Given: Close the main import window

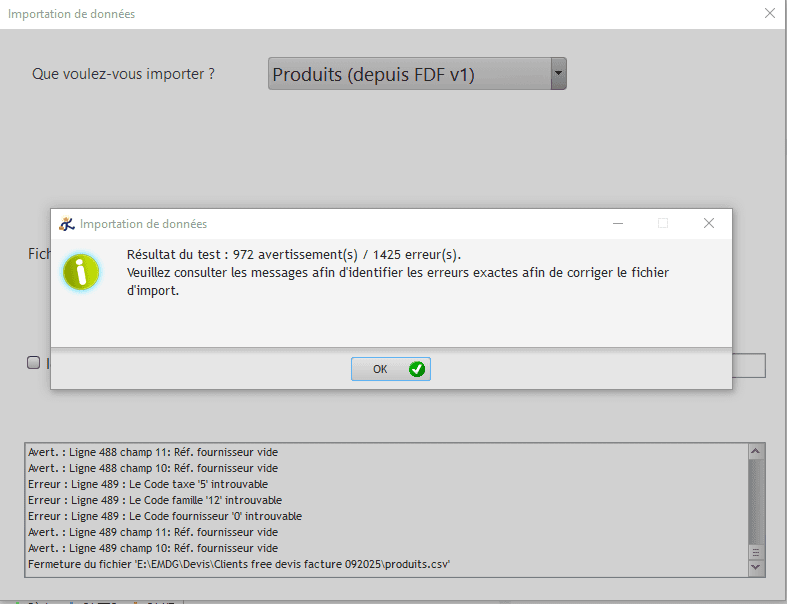Looking at the screenshot, I should tap(769, 14).
